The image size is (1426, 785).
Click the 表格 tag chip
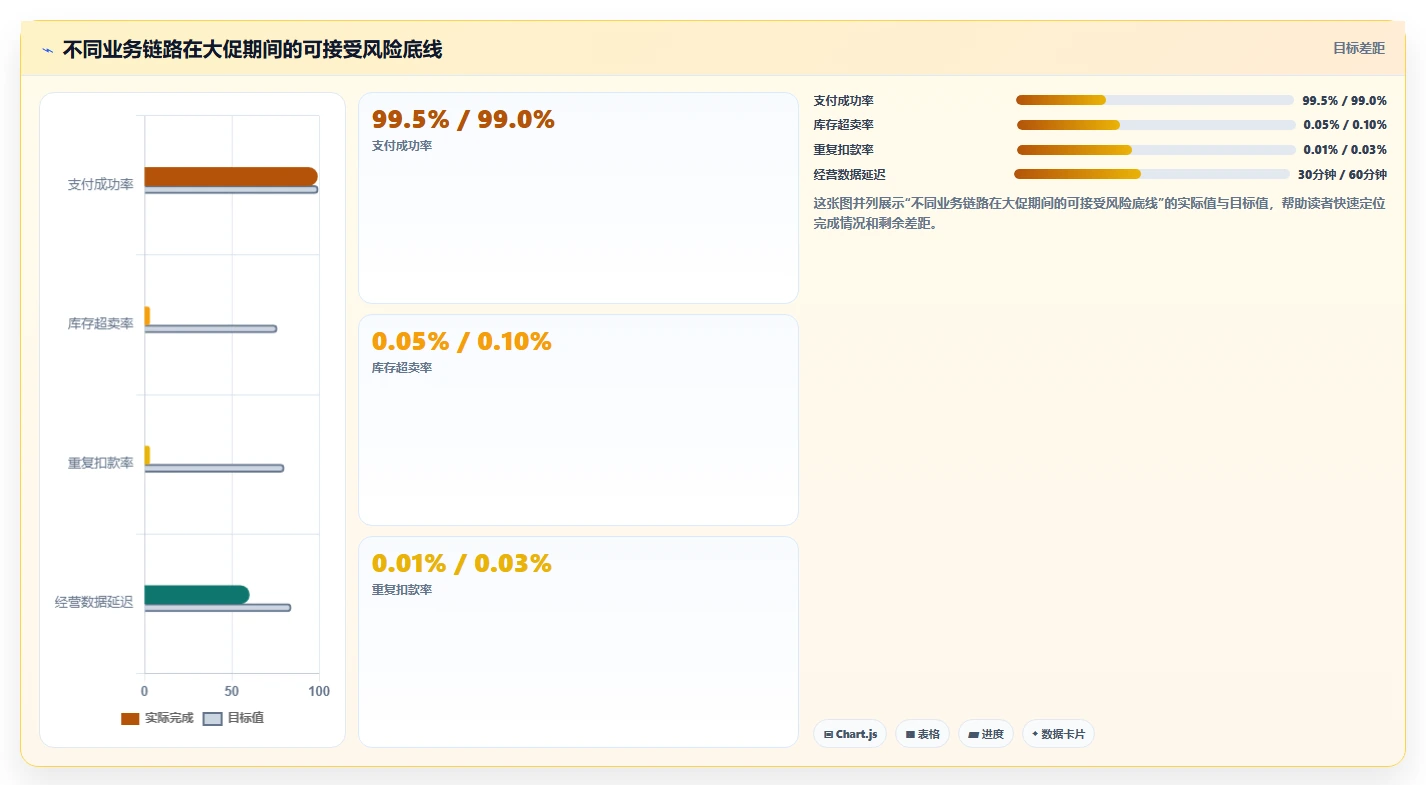click(x=922, y=734)
